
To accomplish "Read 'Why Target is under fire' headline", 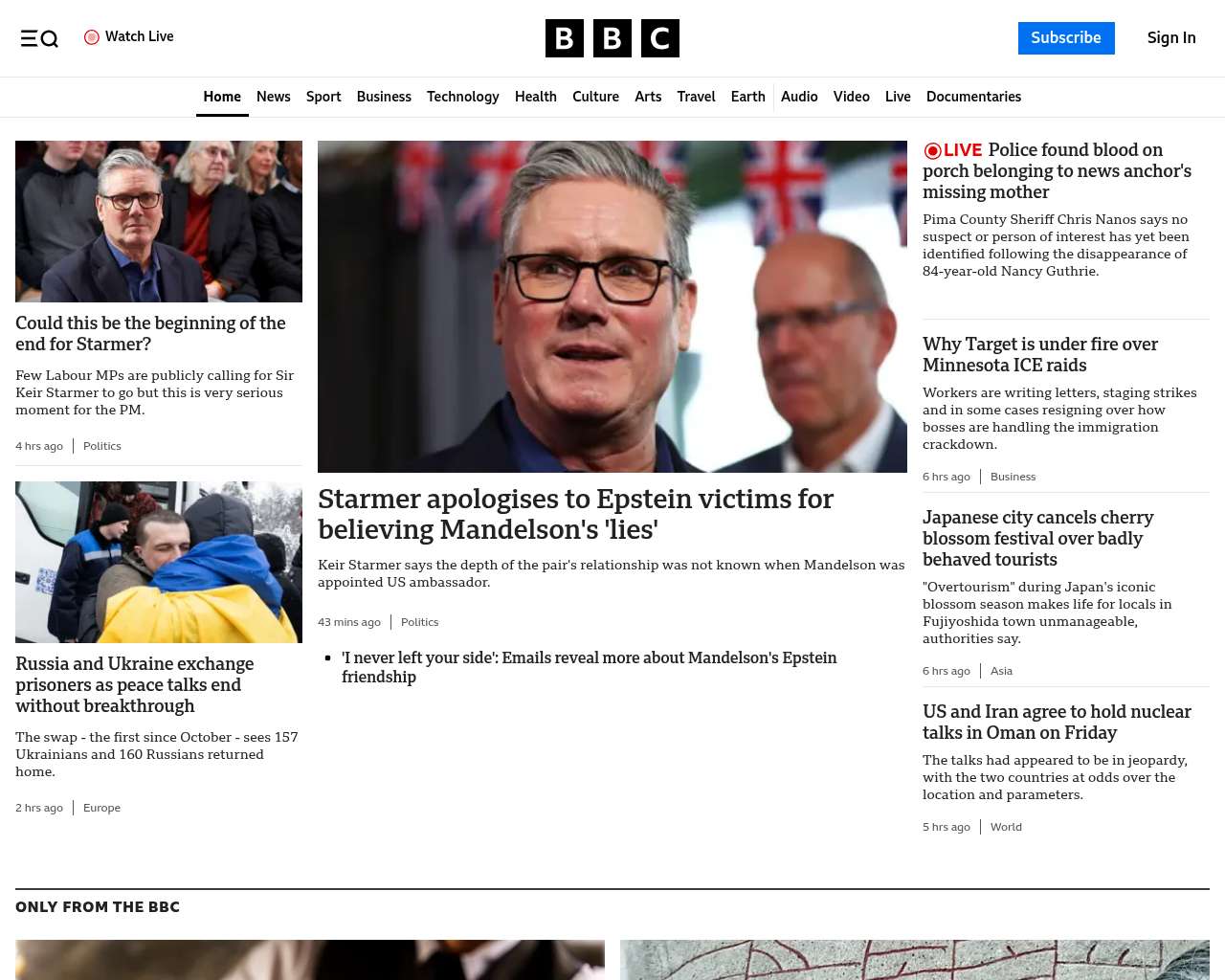I will 1040,355.
